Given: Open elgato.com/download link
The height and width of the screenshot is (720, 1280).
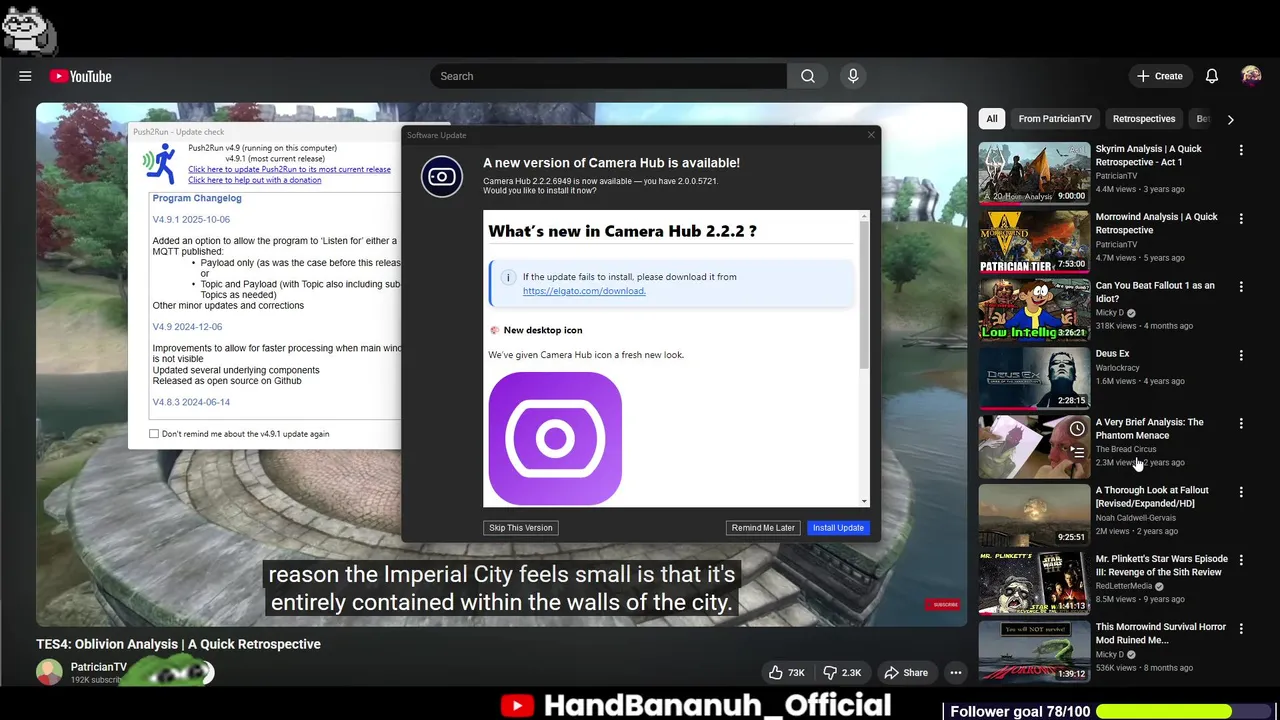Looking at the screenshot, I should [584, 291].
